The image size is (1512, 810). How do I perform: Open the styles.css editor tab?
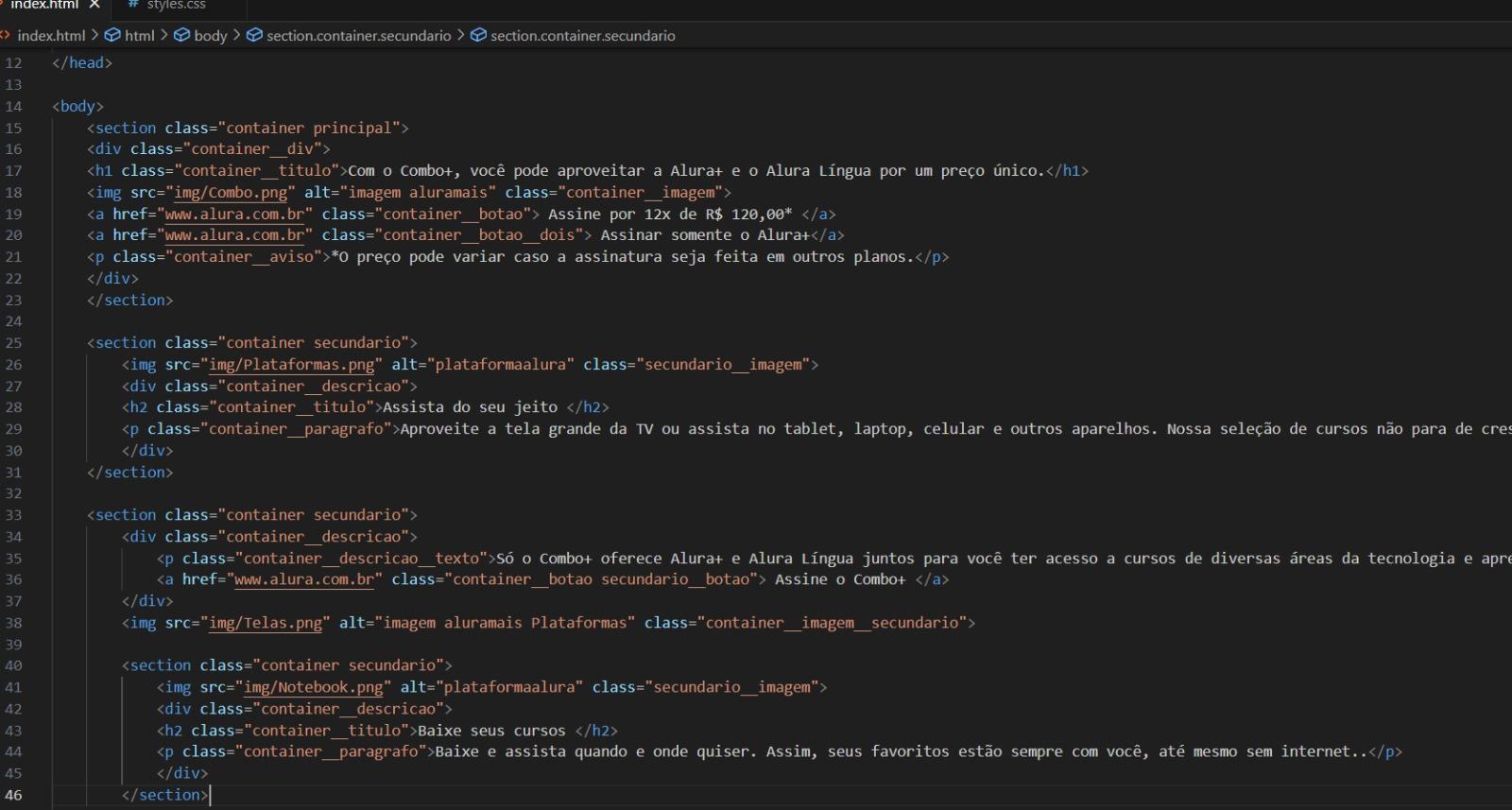pos(178,6)
